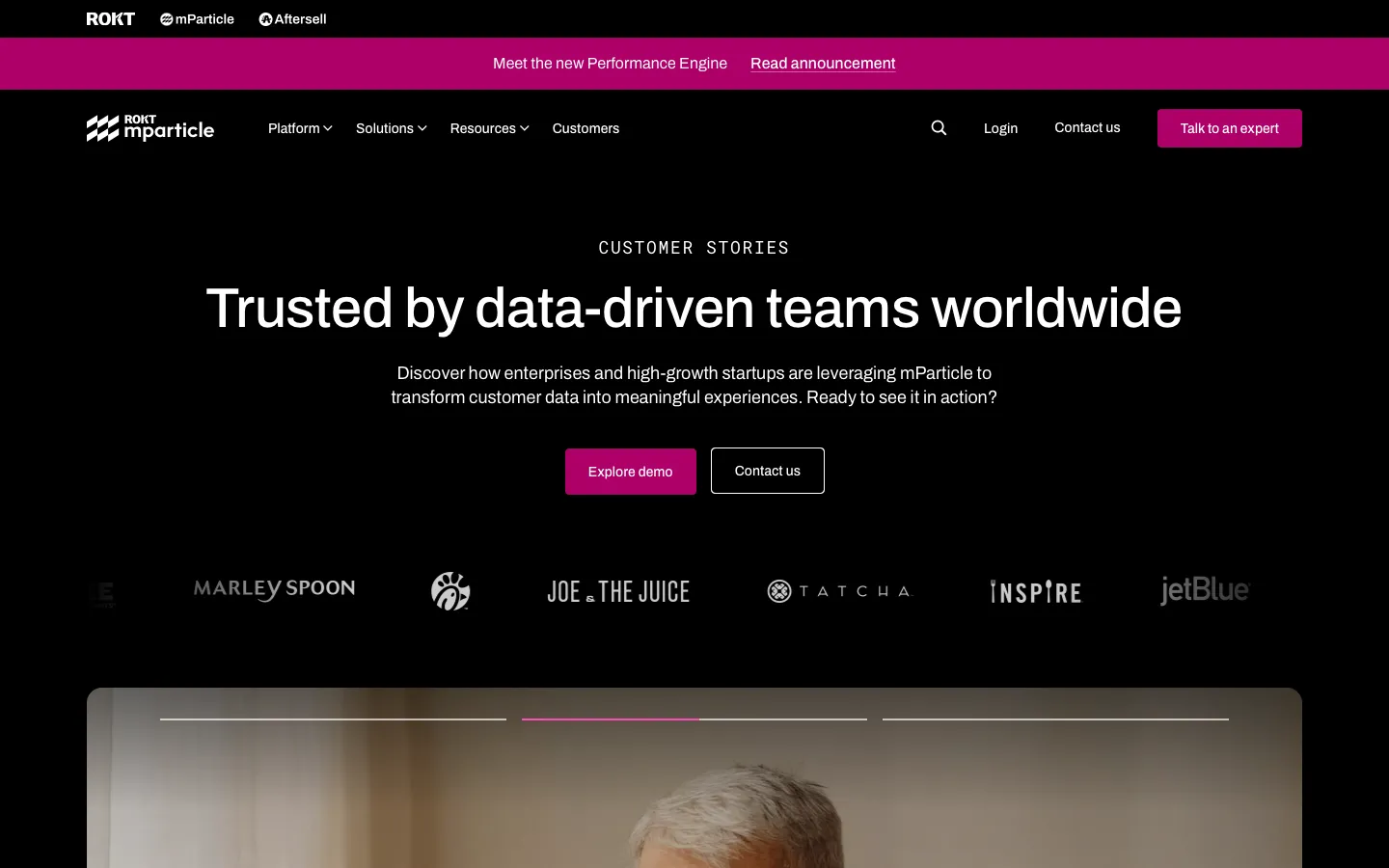Follow the Read announcement link
Image resolution: width=1389 pixels, height=868 pixels.
(823, 64)
